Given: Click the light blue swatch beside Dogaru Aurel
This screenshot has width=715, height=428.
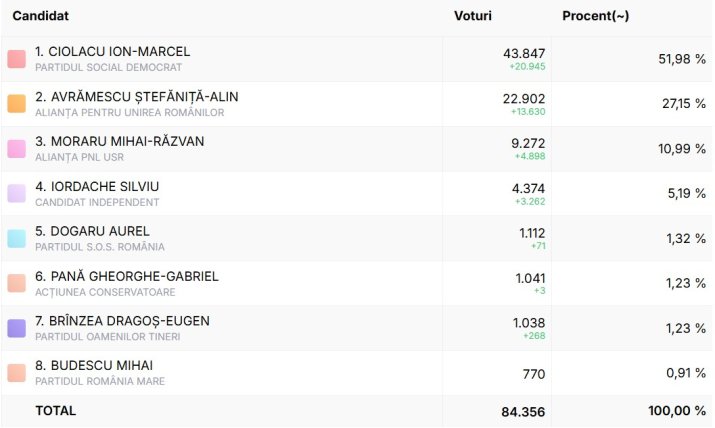Looking at the screenshot, I should pos(16,238).
